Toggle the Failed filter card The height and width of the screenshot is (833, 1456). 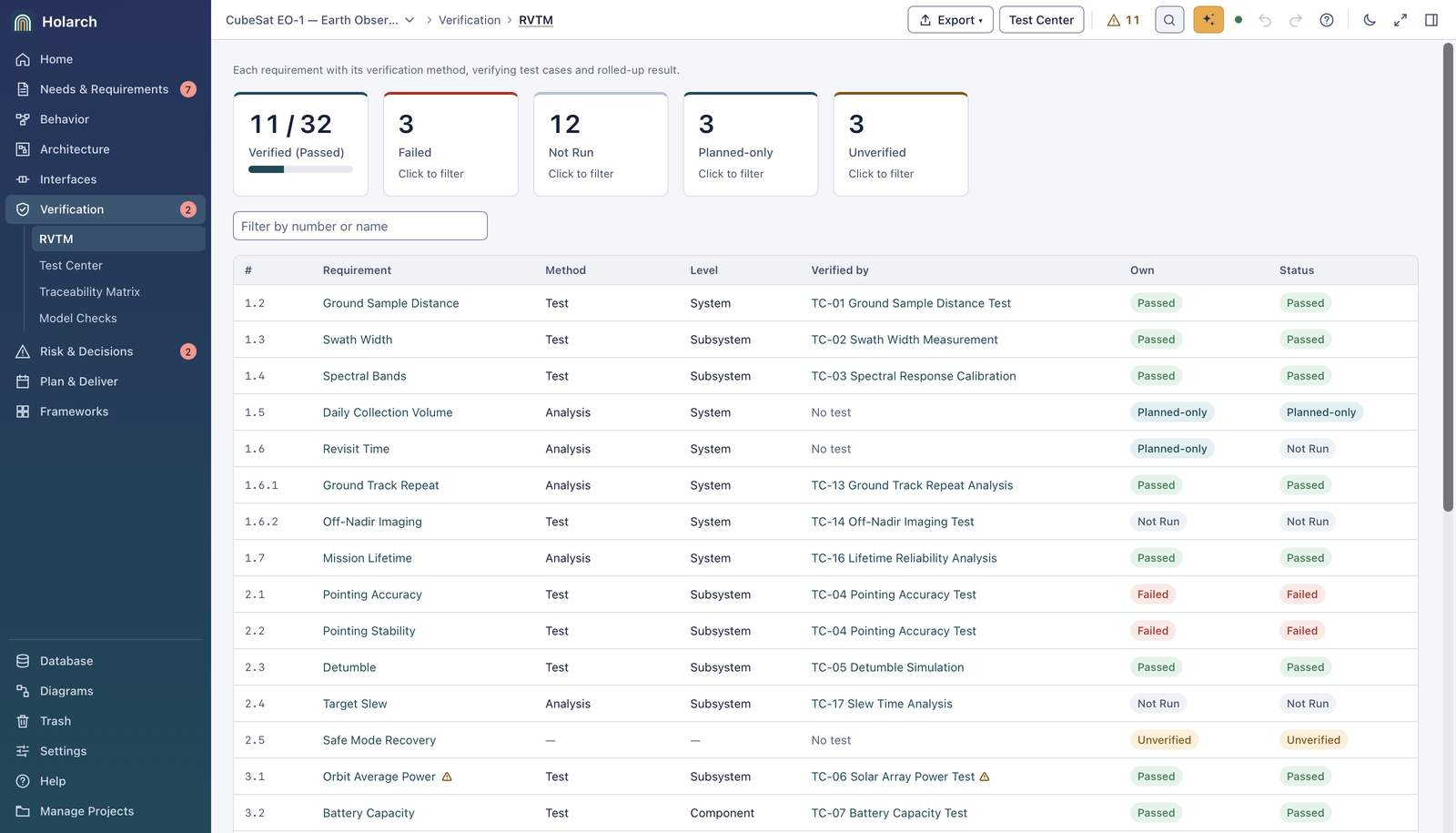[450, 144]
